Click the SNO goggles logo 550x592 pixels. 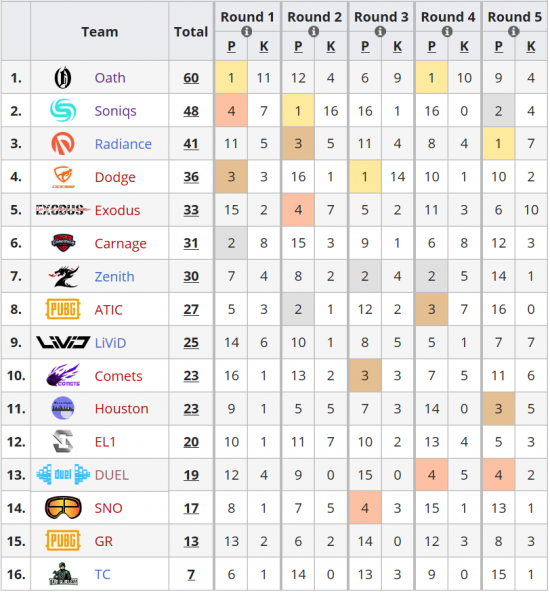[63, 508]
